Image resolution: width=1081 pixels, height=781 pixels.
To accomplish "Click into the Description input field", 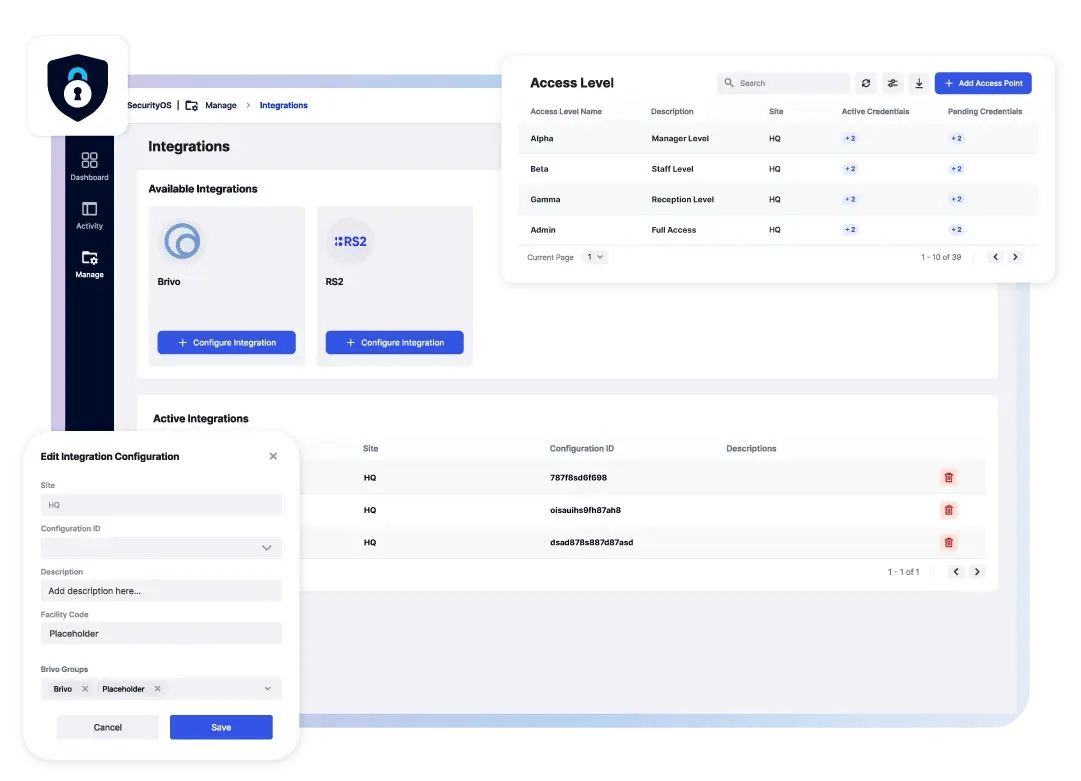I will pos(161,591).
